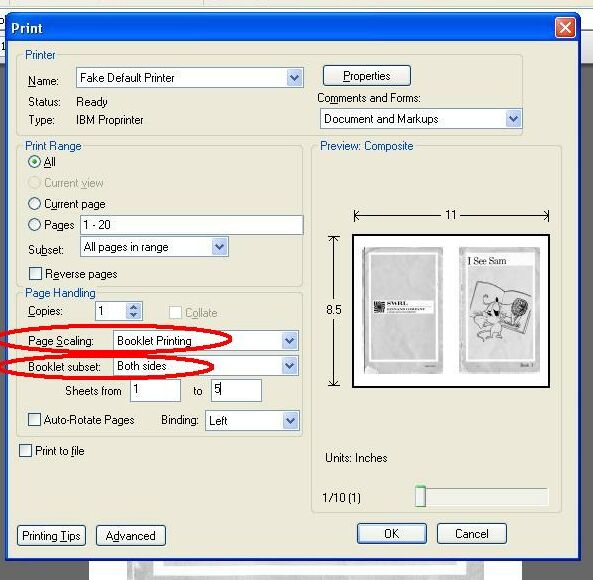The height and width of the screenshot is (580, 593).
Task: Click the Sheets from input field
Action: click(155, 390)
